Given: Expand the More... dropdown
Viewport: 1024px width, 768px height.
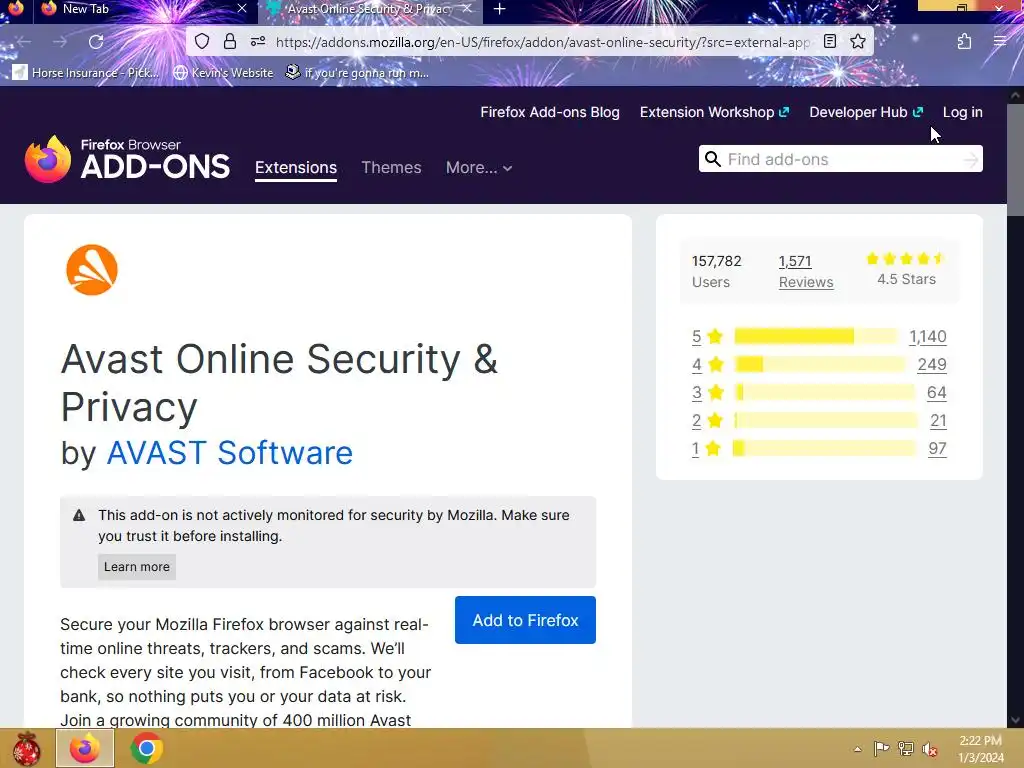Looking at the screenshot, I should tap(479, 168).
